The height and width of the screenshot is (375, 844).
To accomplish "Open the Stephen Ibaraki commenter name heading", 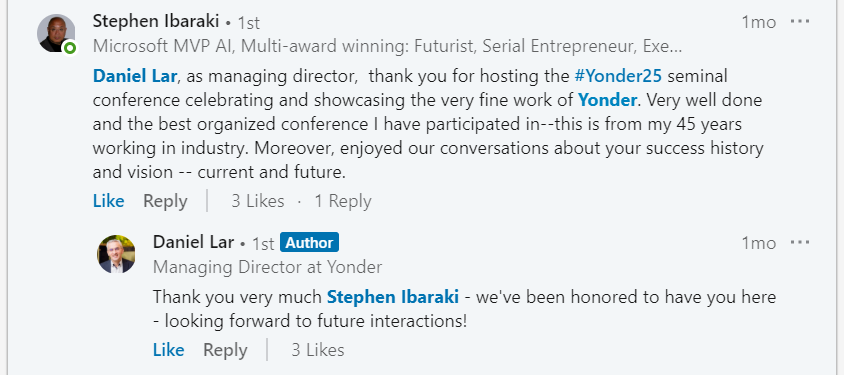I will (x=156, y=22).
